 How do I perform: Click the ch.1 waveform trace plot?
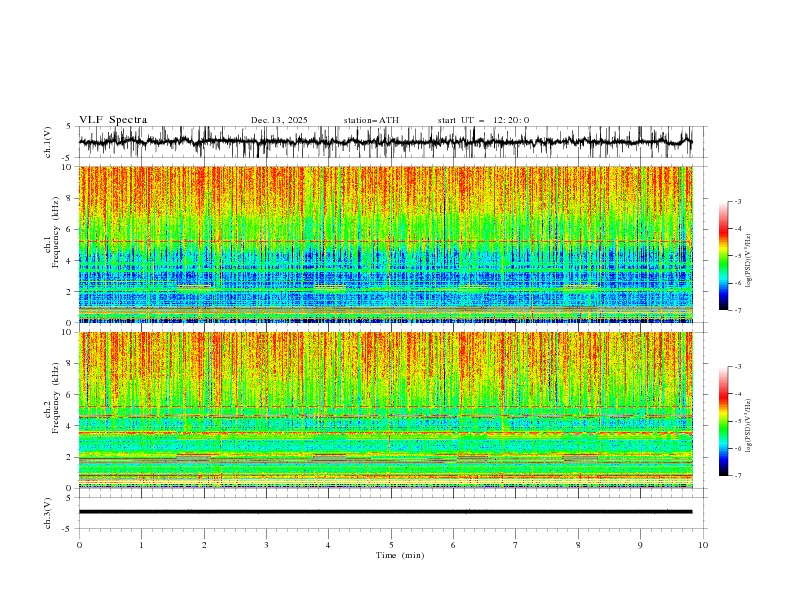point(385,142)
